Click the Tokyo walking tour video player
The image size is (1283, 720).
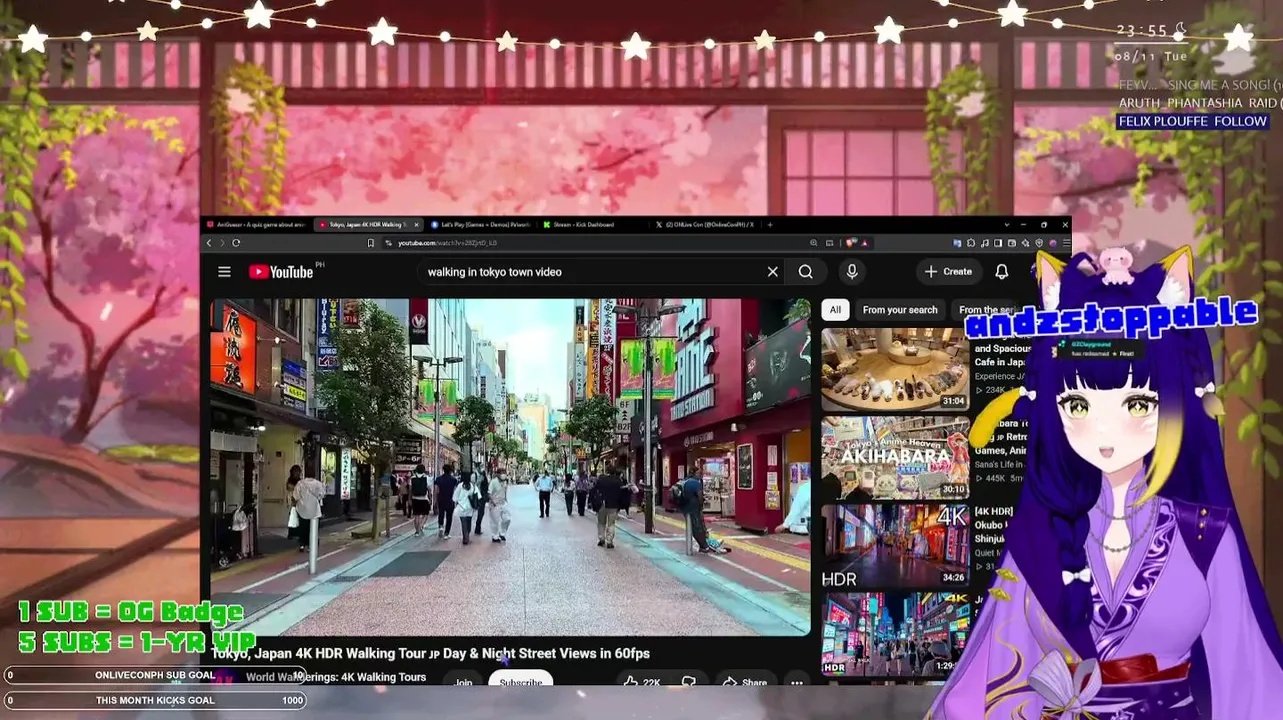510,467
